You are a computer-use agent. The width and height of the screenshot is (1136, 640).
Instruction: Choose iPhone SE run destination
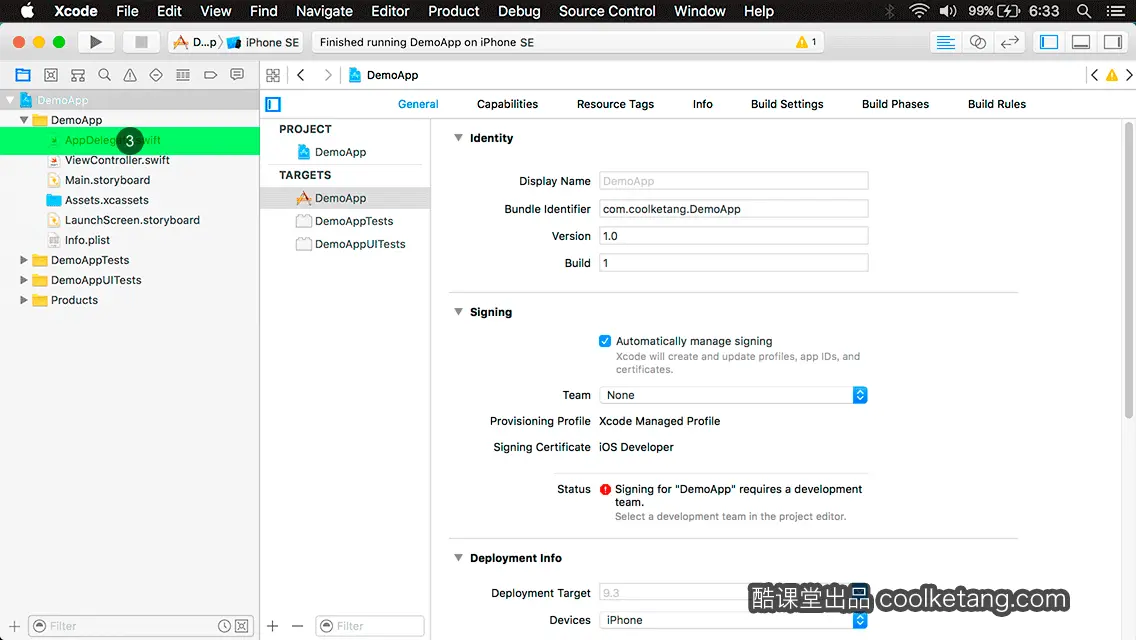264,42
